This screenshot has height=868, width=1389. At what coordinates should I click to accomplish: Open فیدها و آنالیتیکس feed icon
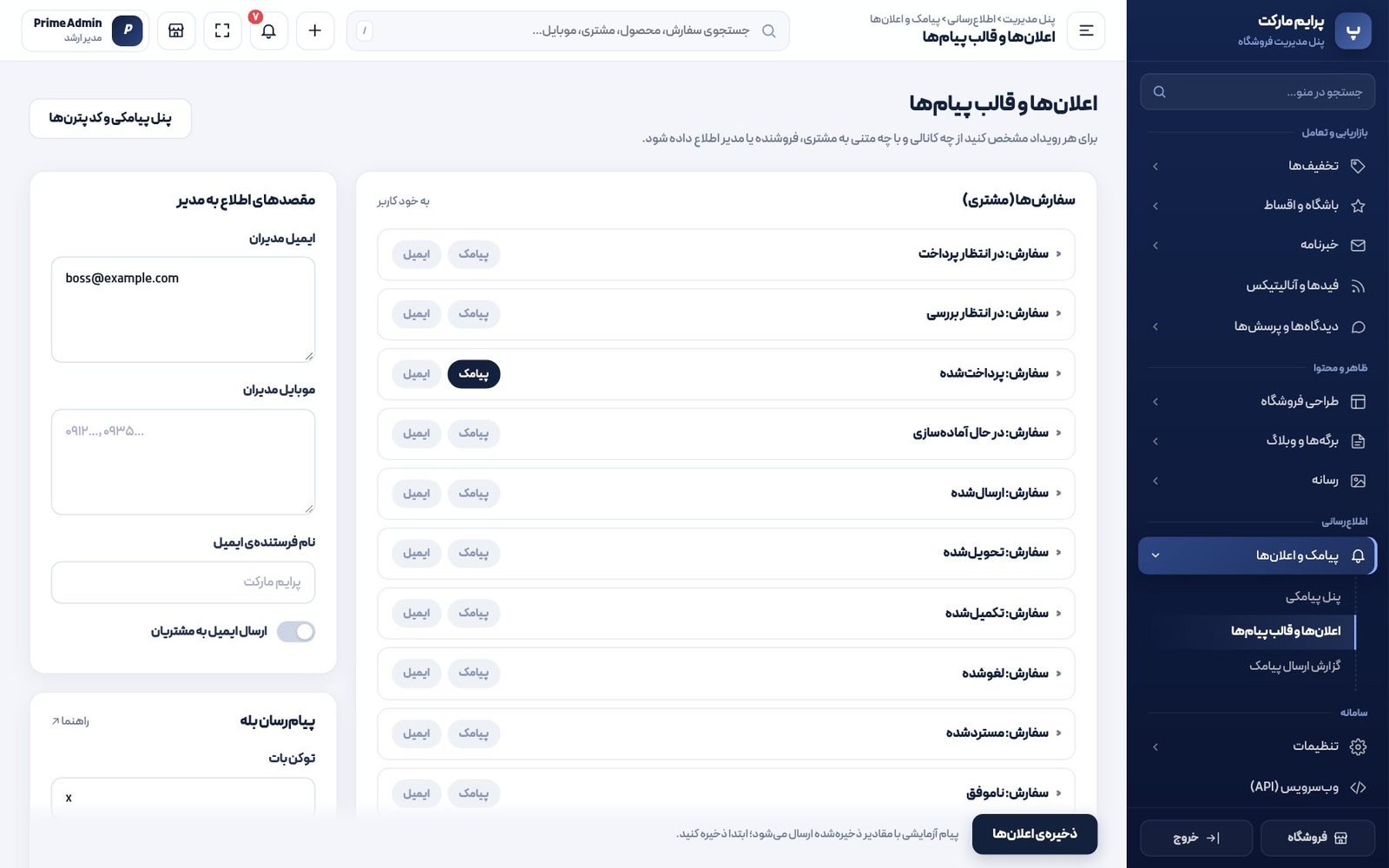click(x=1359, y=286)
